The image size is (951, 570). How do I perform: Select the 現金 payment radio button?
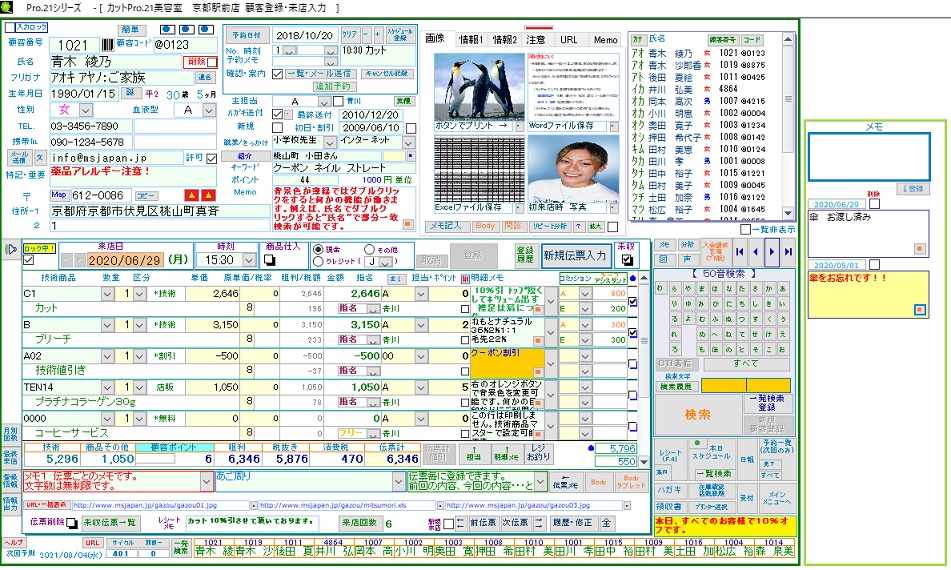[318, 249]
